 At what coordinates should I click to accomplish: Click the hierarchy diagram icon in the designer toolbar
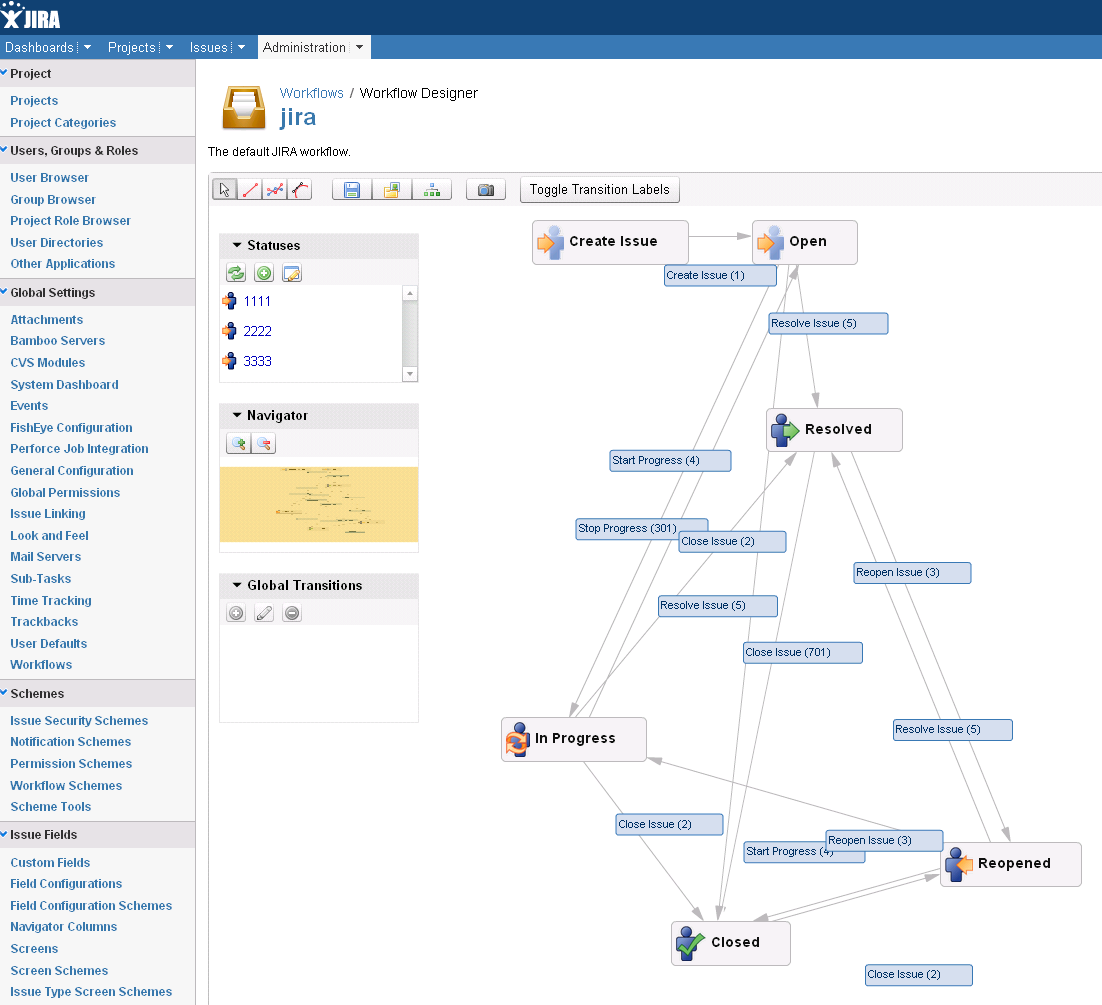pos(432,190)
